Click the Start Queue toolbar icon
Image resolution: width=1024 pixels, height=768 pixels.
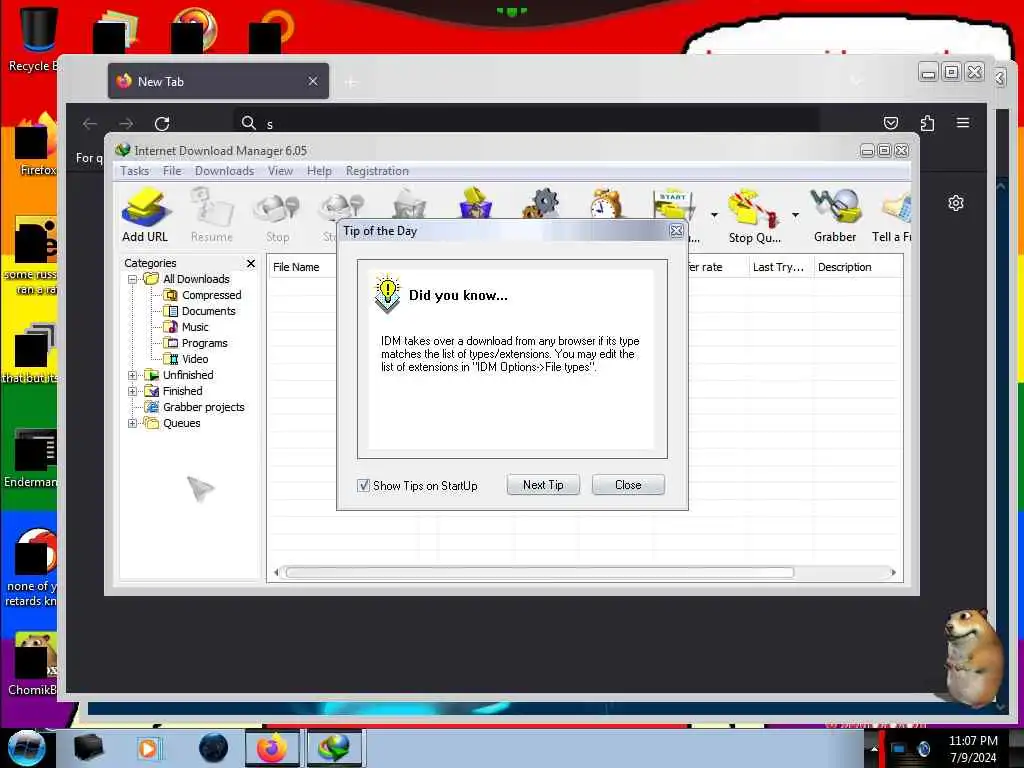click(x=673, y=204)
